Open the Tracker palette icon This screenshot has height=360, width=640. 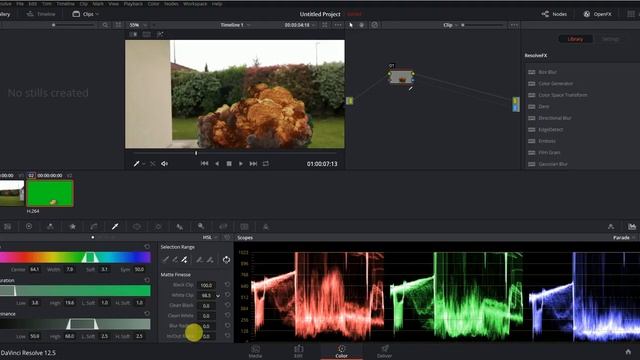click(x=158, y=227)
